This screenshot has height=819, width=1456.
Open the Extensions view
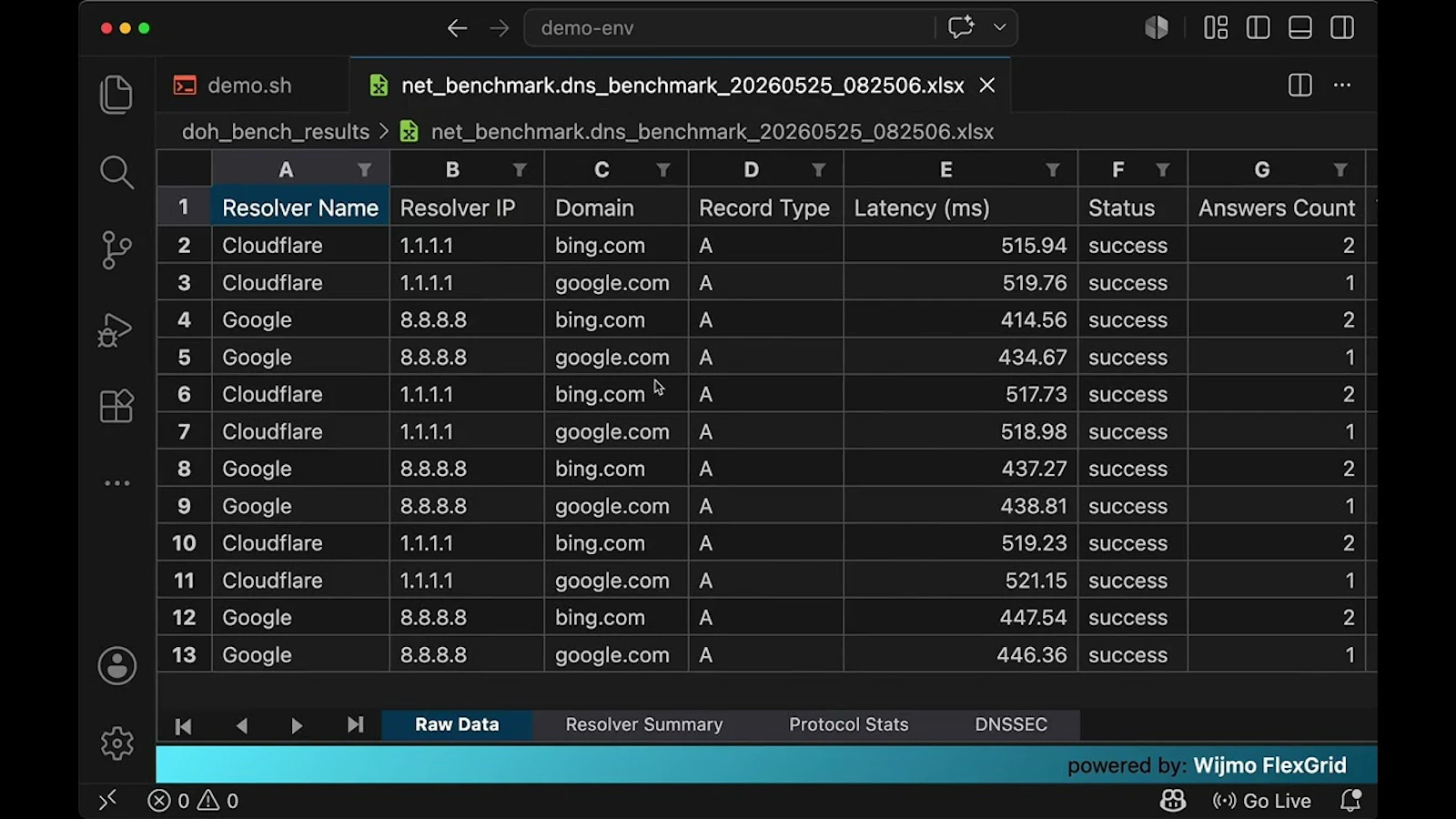(x=116, y=406)
